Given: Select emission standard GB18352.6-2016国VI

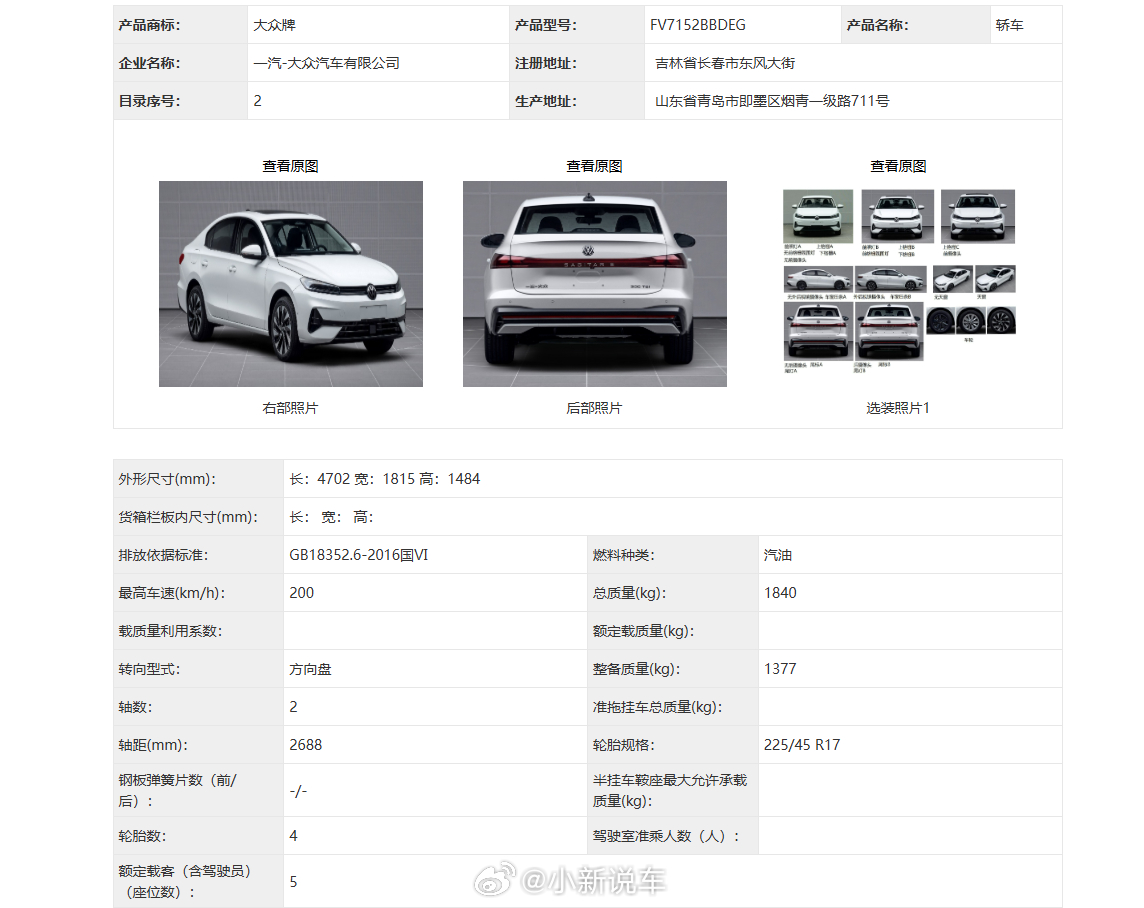Looking at the screenshot, I should pos(358,554).
